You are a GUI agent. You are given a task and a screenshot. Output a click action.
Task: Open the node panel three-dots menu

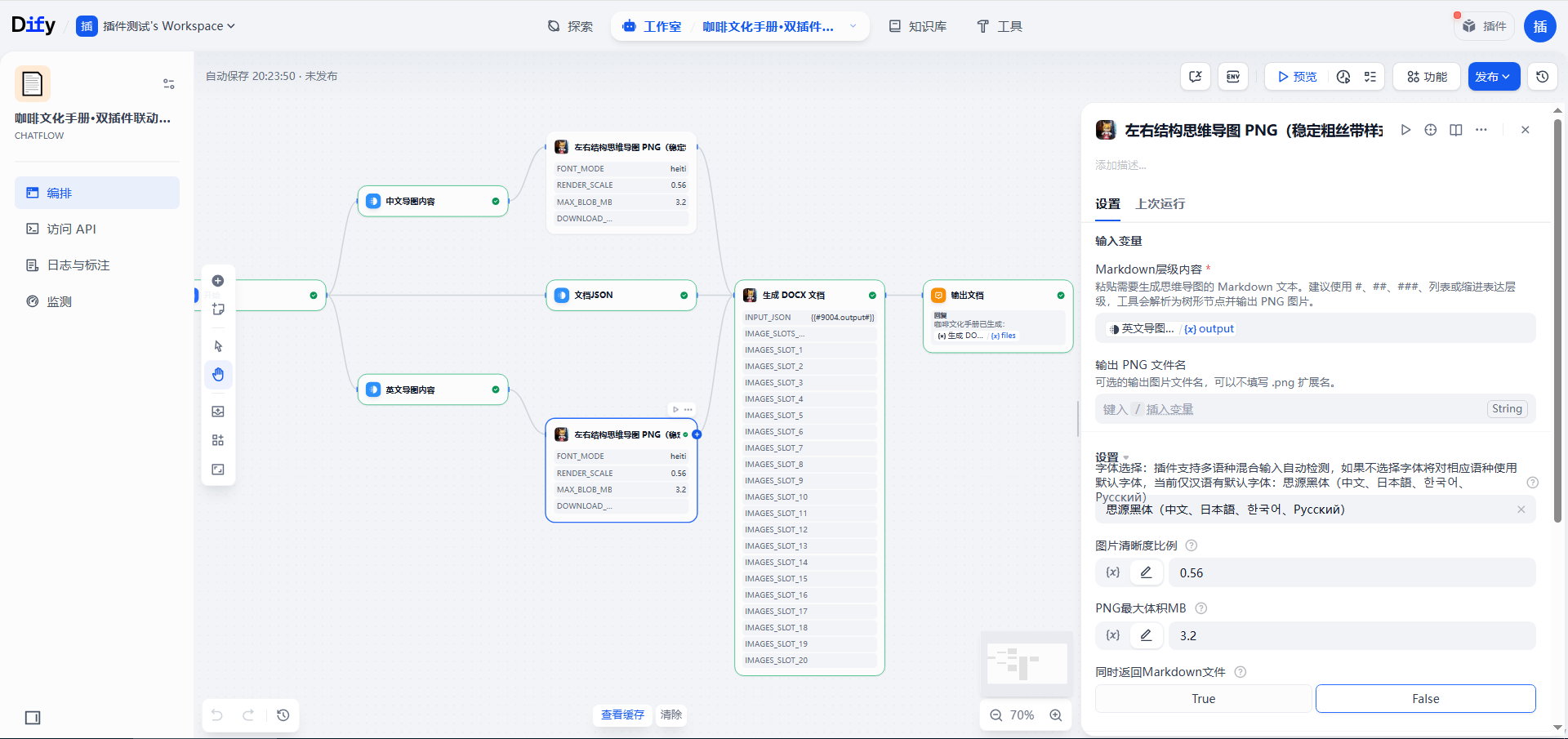point(1481,130)
